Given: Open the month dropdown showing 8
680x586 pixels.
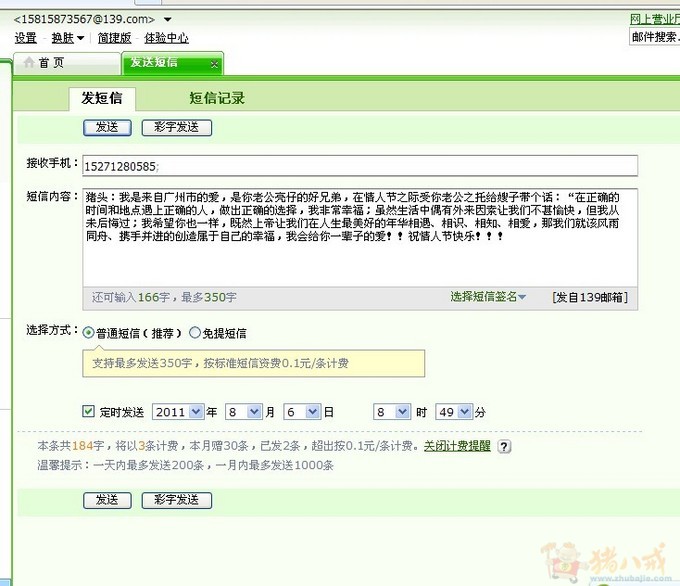Looking at the screenshot, I should coord(244,412).
